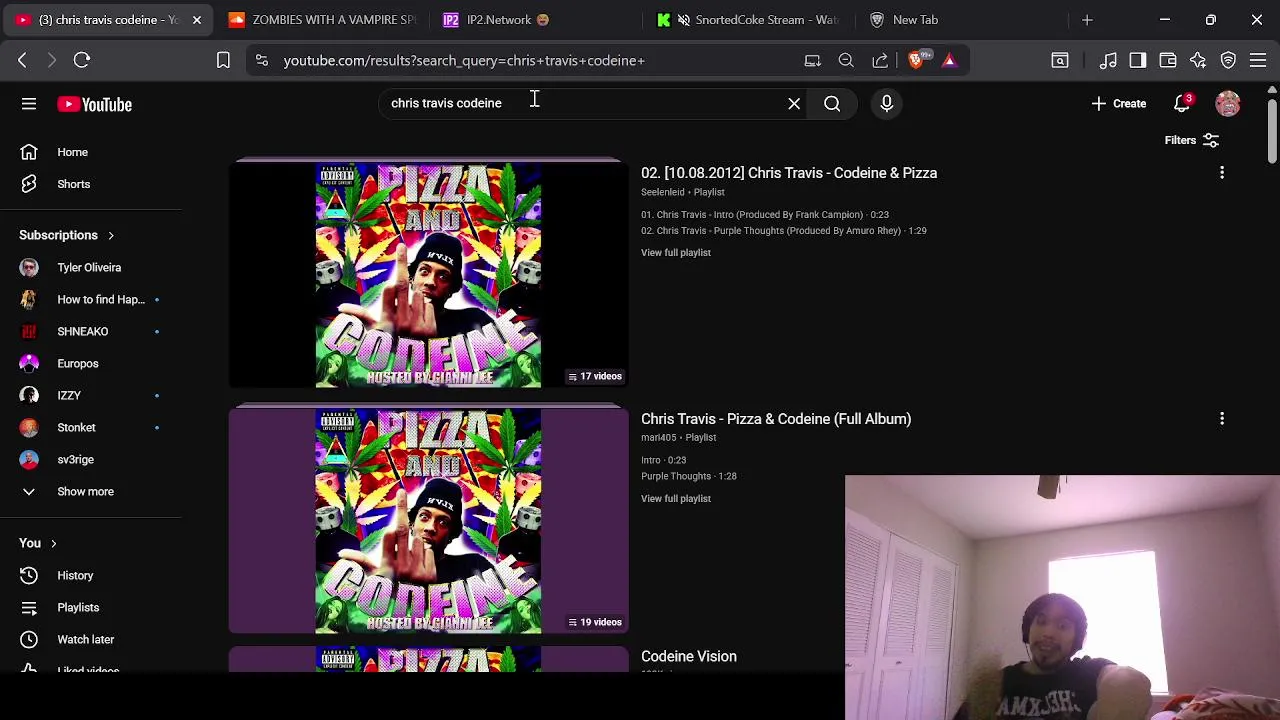Open zoom magnifier icon in address bar
The width and height of the screenshot is (1280, 720).
click(x=846, y=61)
